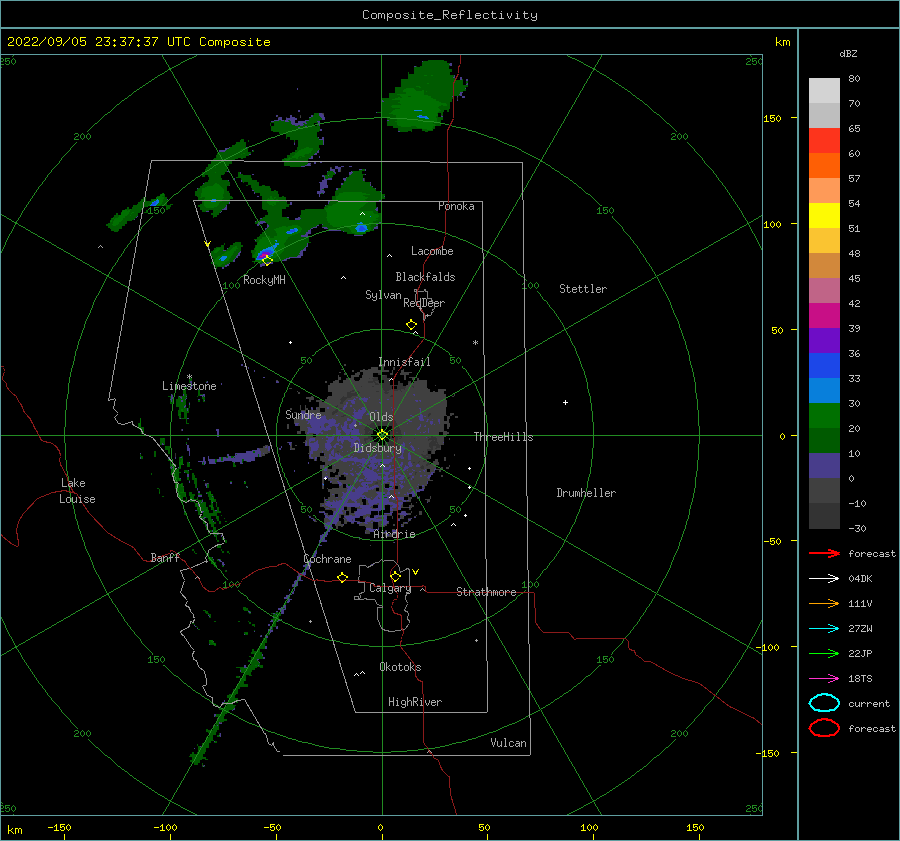Viewport: 900px width, 841px height.
Task: Pick the magenta 18TS arrow icon
Action: [x=824, y=679]
